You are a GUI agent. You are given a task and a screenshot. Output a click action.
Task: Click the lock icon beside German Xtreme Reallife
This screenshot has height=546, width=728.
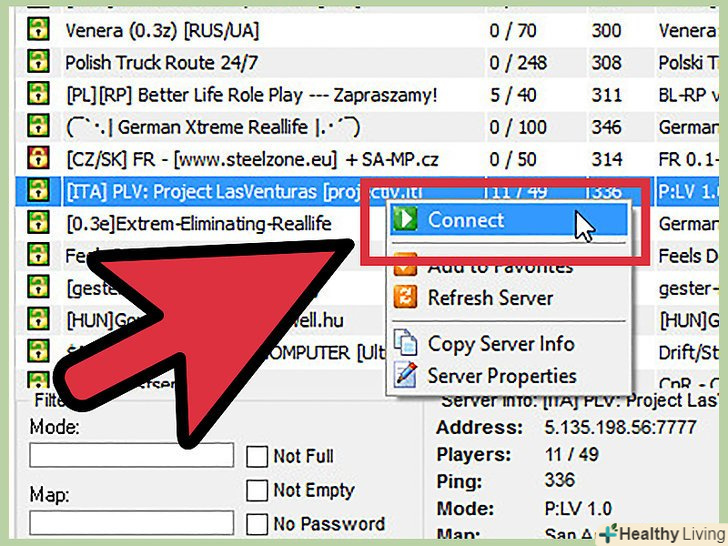pos(38,125)
